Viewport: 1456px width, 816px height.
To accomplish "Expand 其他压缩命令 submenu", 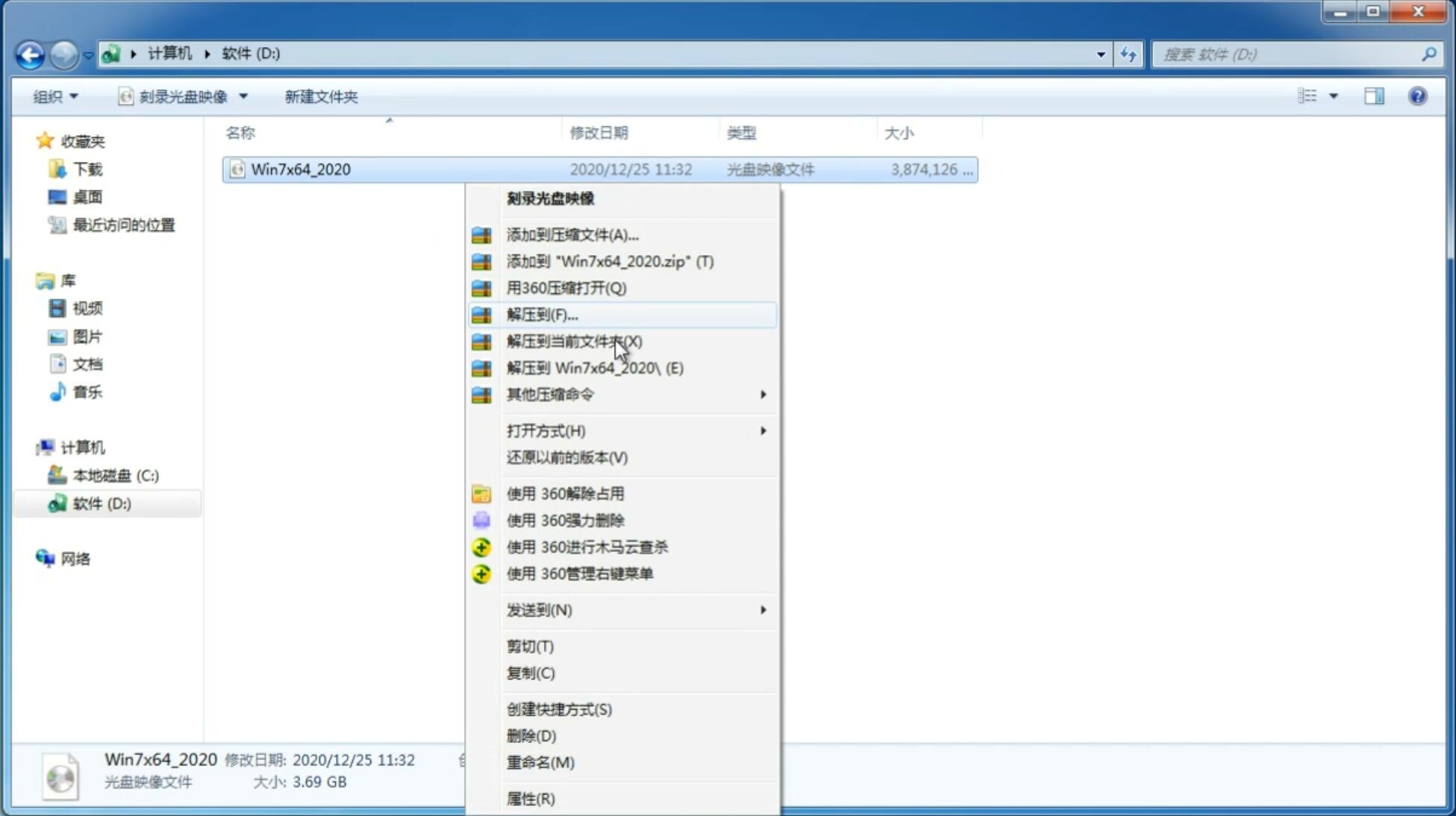I will [x=636, y=394].
